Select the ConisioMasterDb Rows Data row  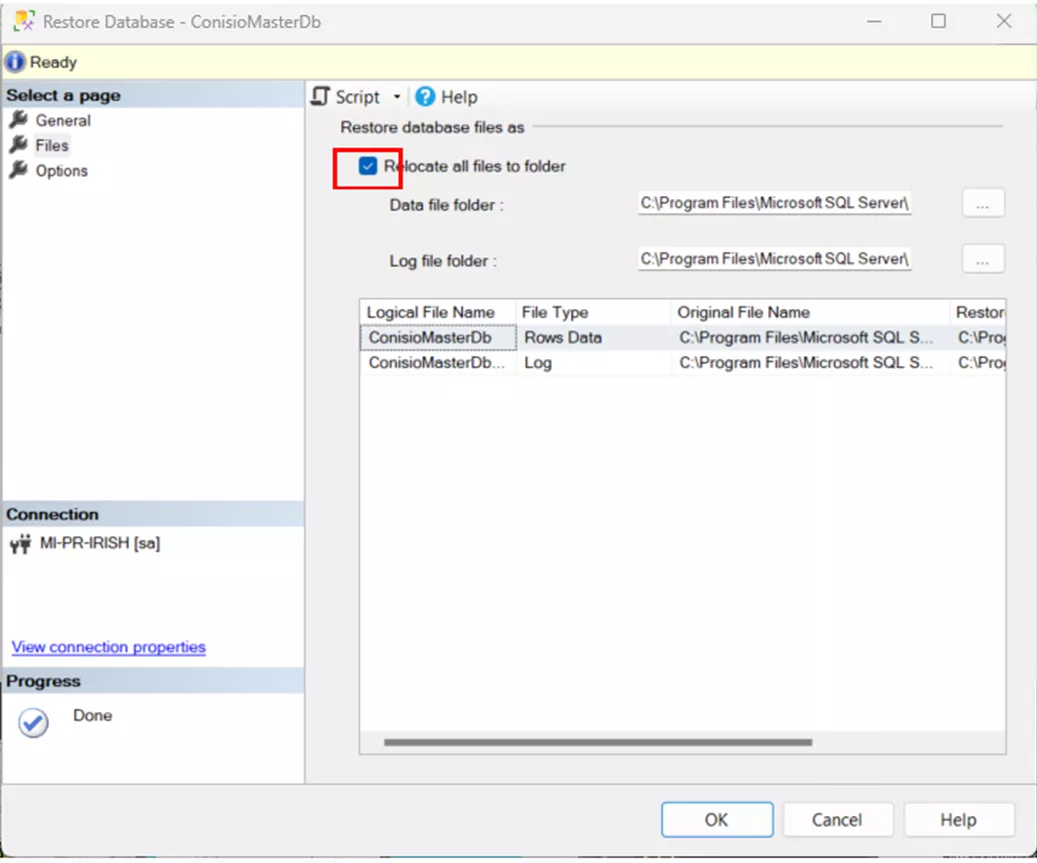[x=562, y=338]
